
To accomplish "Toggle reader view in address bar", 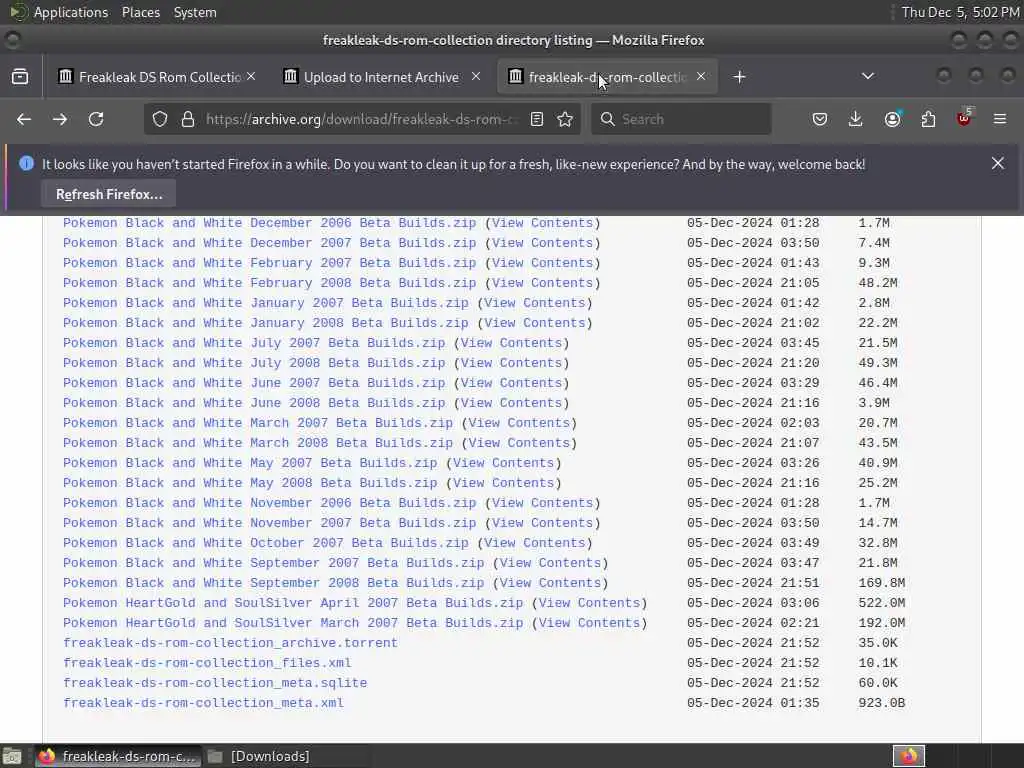I will pos(537,120).
